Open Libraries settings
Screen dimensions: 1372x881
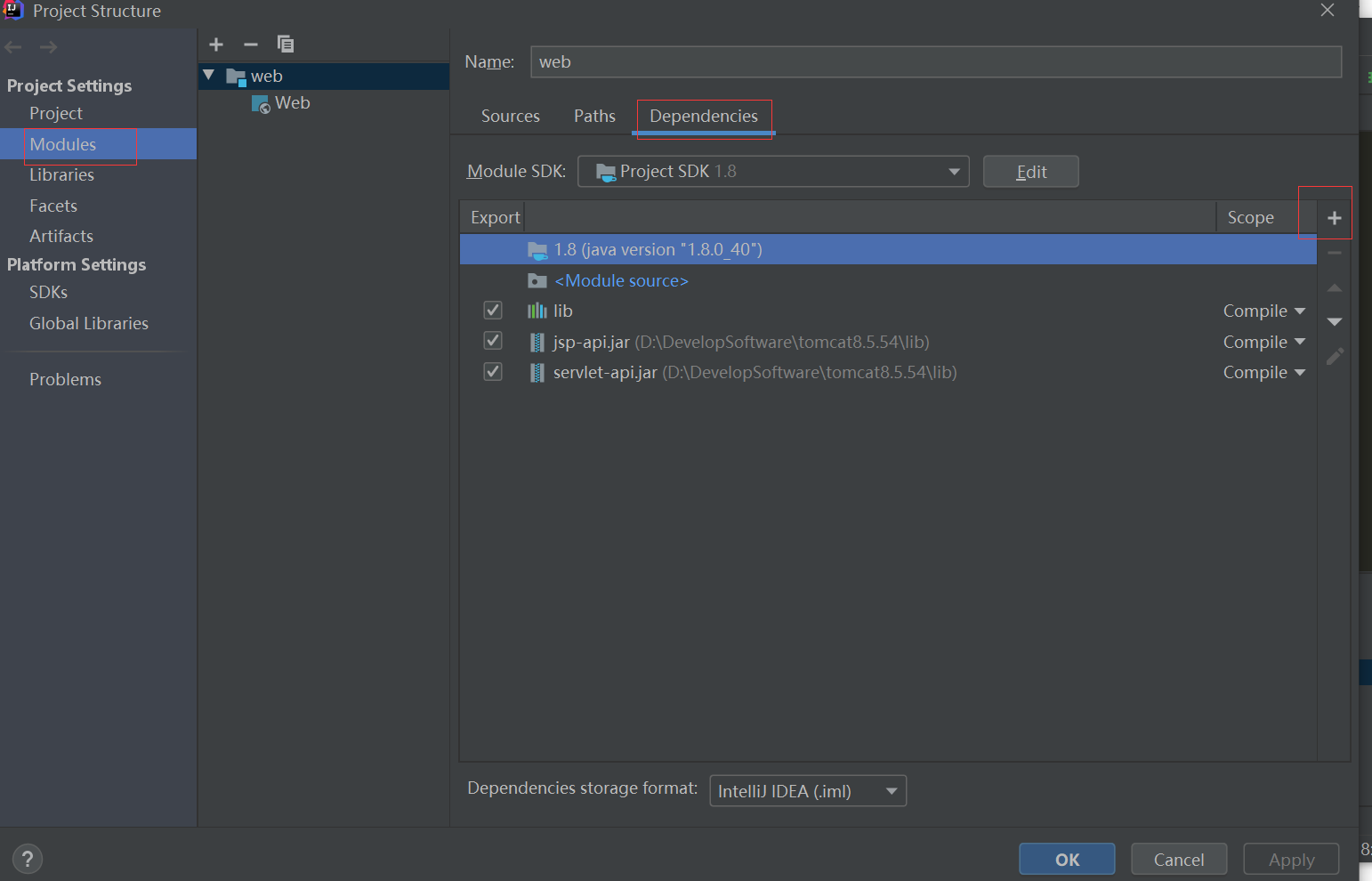(61, 175)
